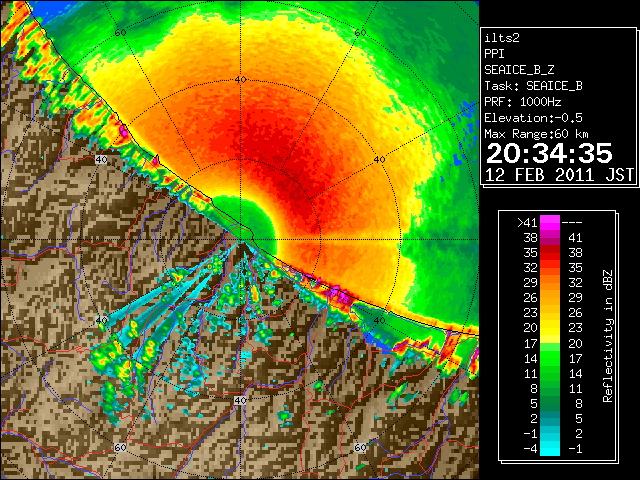
Task: Click the 'Task: SEAICE_B' line
Action: [533, 86]
